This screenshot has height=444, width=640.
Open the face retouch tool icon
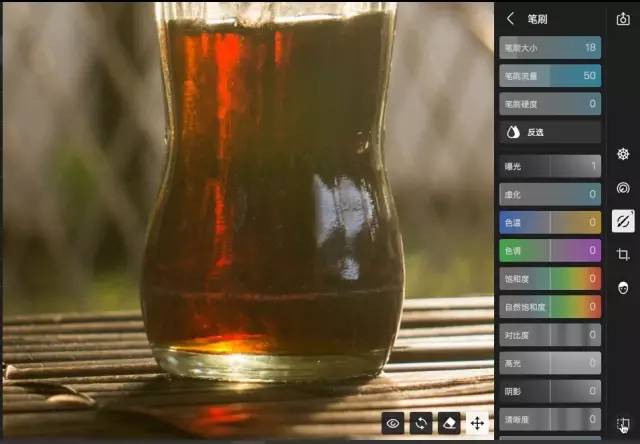click(623, 288)
